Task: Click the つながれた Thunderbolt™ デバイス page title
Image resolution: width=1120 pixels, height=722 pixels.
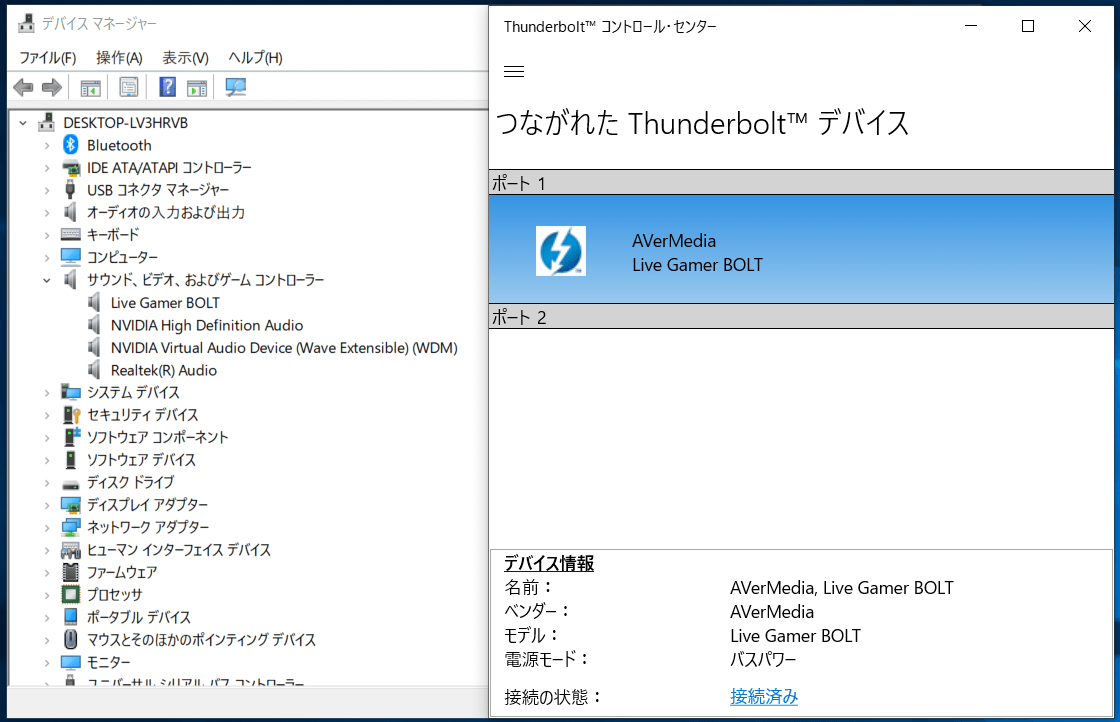Action: [x=703, y=123]
